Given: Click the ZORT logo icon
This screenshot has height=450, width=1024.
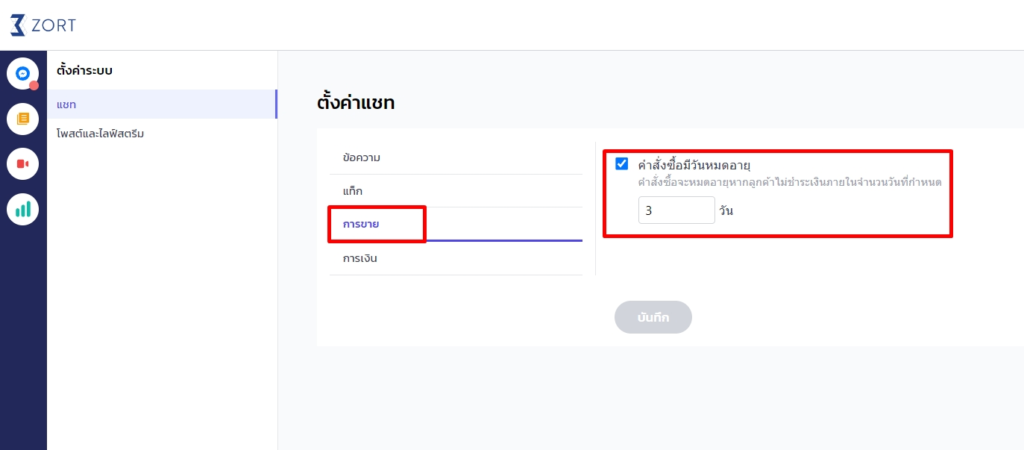Looking at the screenshot, I should [x=19, y=25].
